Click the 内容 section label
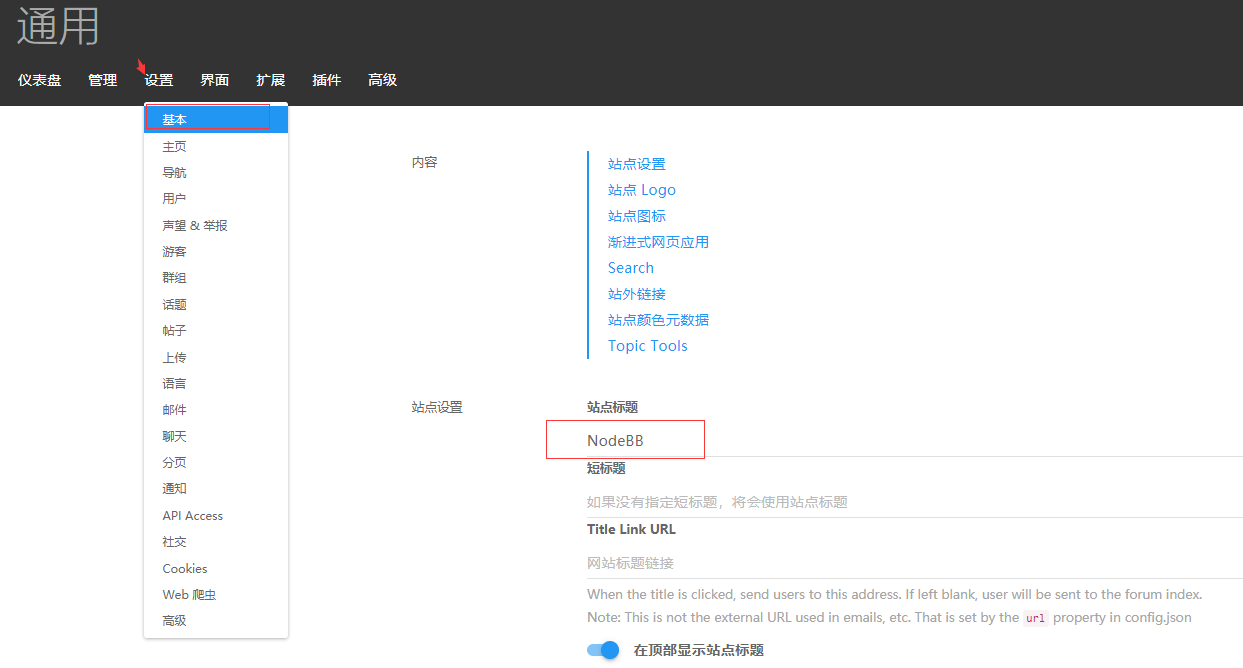The width and height of the screenshot is (1243, 668). pyautogui.click(x=424, y=162)
